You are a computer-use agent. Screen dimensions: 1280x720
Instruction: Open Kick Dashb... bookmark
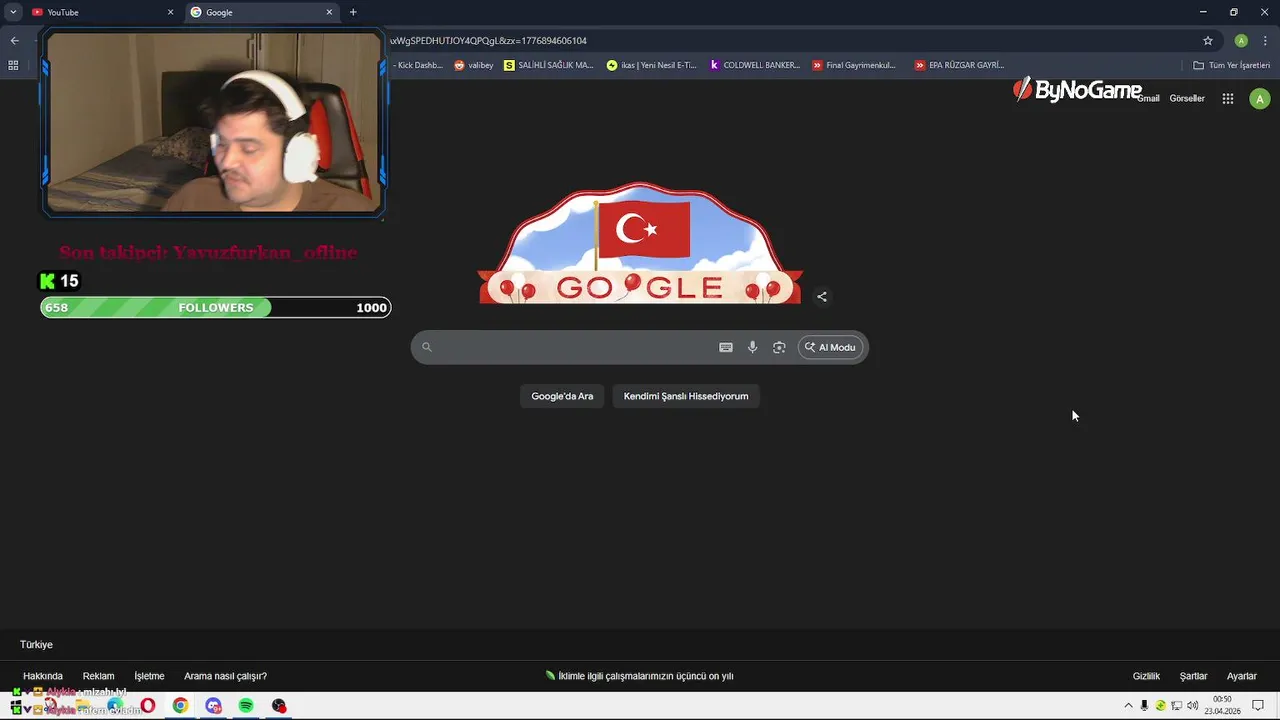(x=419, y=65)
